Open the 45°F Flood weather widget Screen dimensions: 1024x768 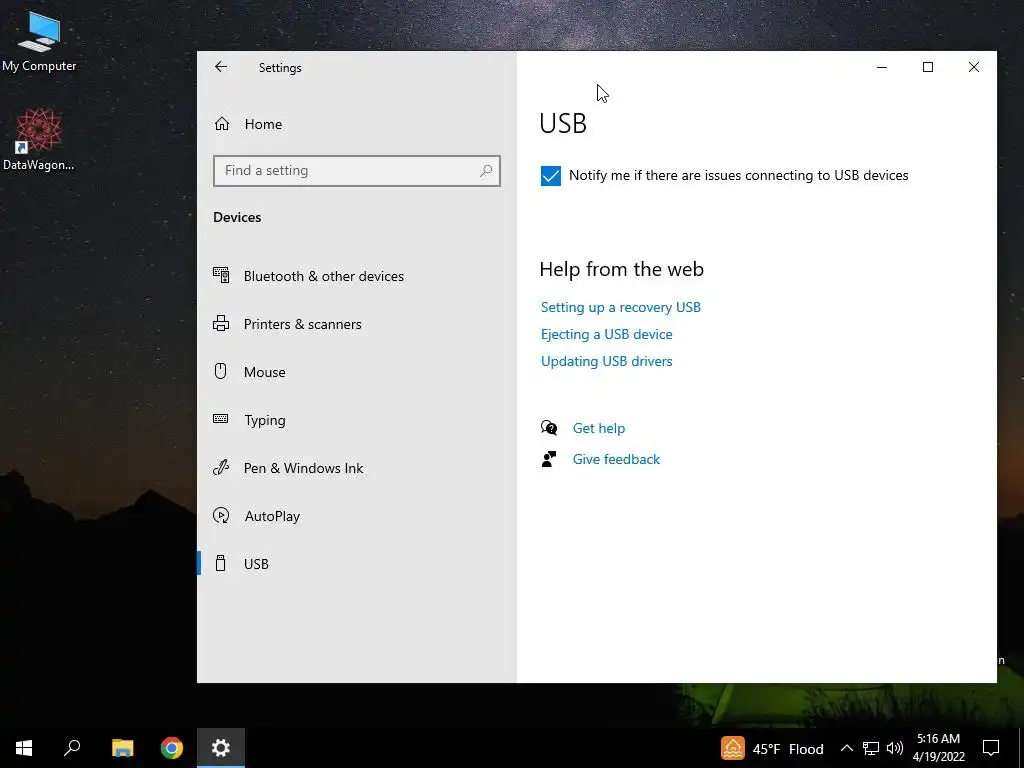[773, 748]
